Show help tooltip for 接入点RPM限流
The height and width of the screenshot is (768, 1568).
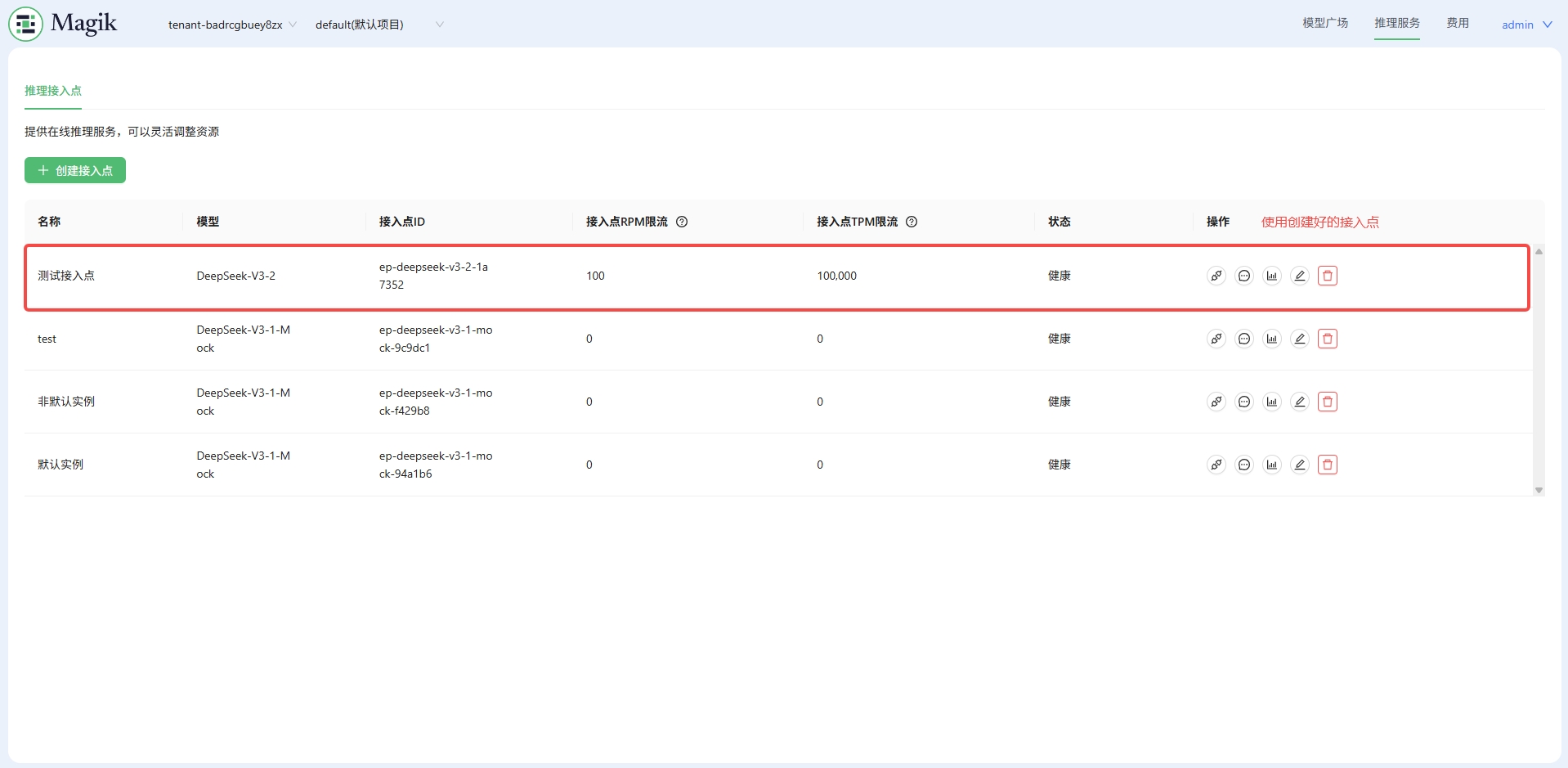(x=682, y=222)
